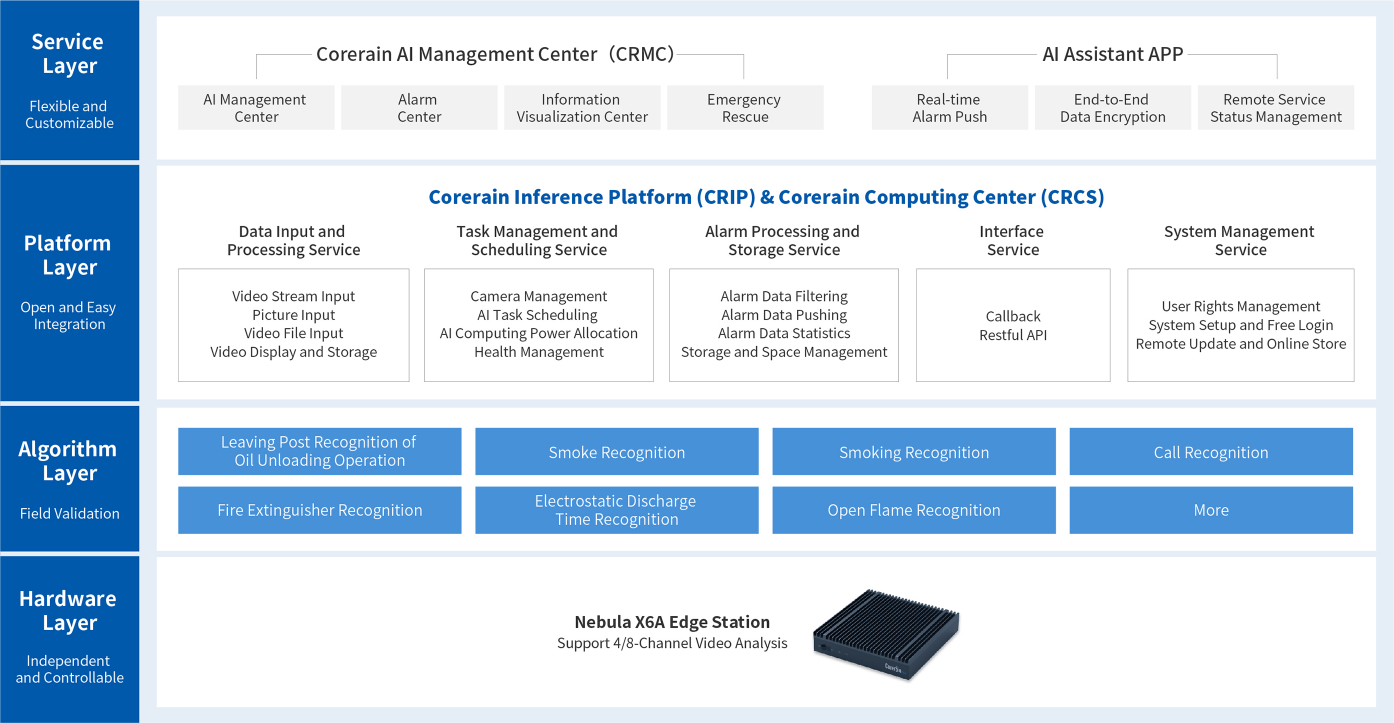1394x723 pixels.
Task: Click the End-to-End Data Encryption box
Action: tap(1113, 108)
